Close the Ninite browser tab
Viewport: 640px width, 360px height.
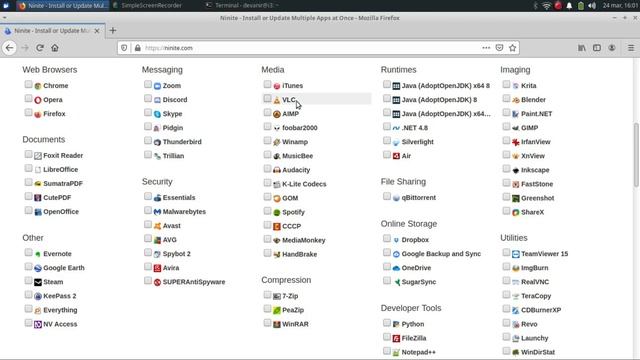(x=97, y=31)
